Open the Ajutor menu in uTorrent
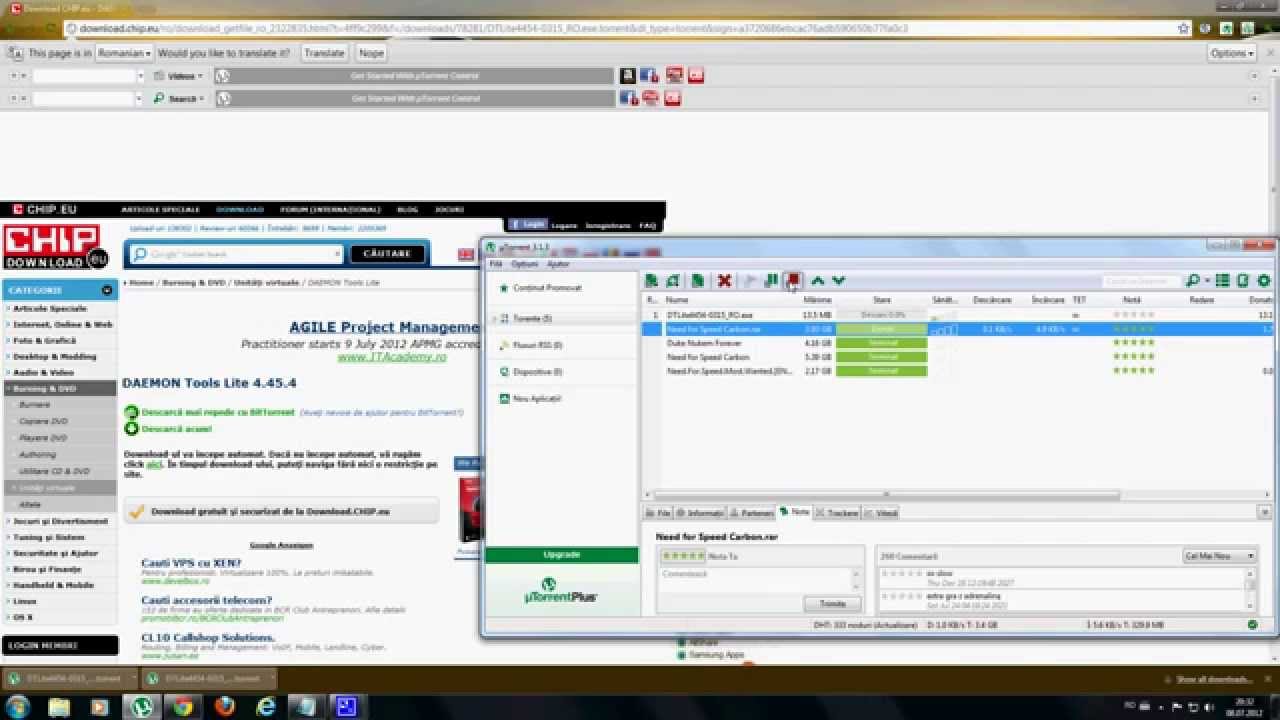The width and height of the screenshot is (1280, 720). coord(558,264)
